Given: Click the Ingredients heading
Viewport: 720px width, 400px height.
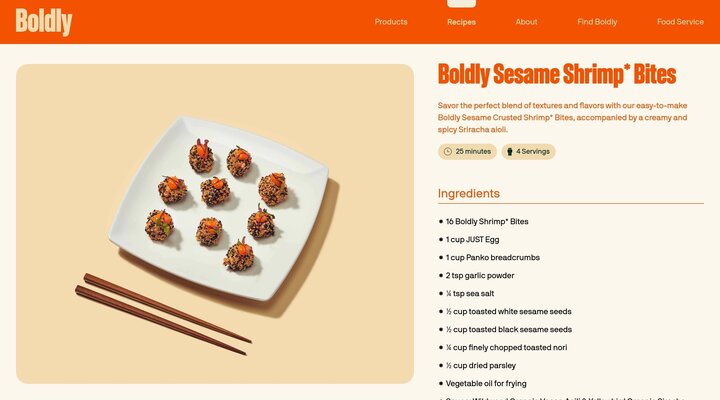Looking at the screenshot, I should pos(468,193).
